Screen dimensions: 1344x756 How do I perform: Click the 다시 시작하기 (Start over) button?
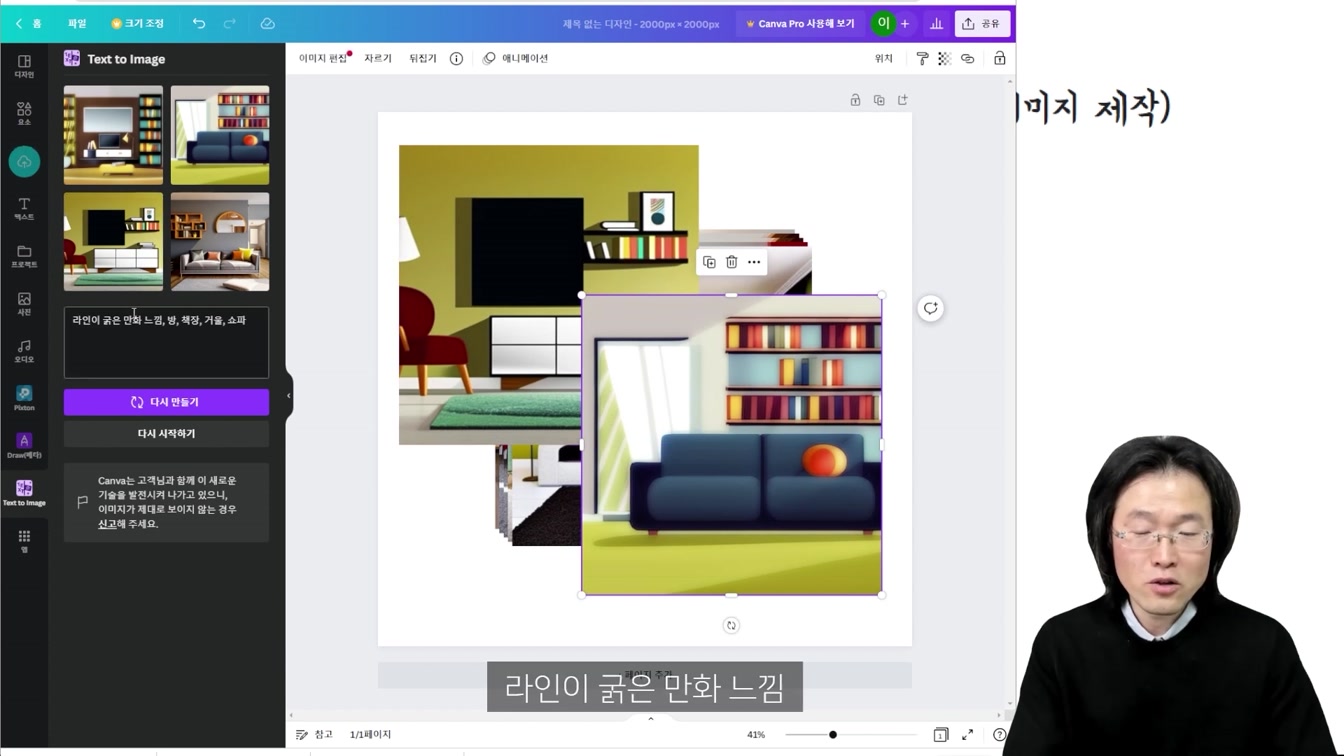click(x=166, y=434)
